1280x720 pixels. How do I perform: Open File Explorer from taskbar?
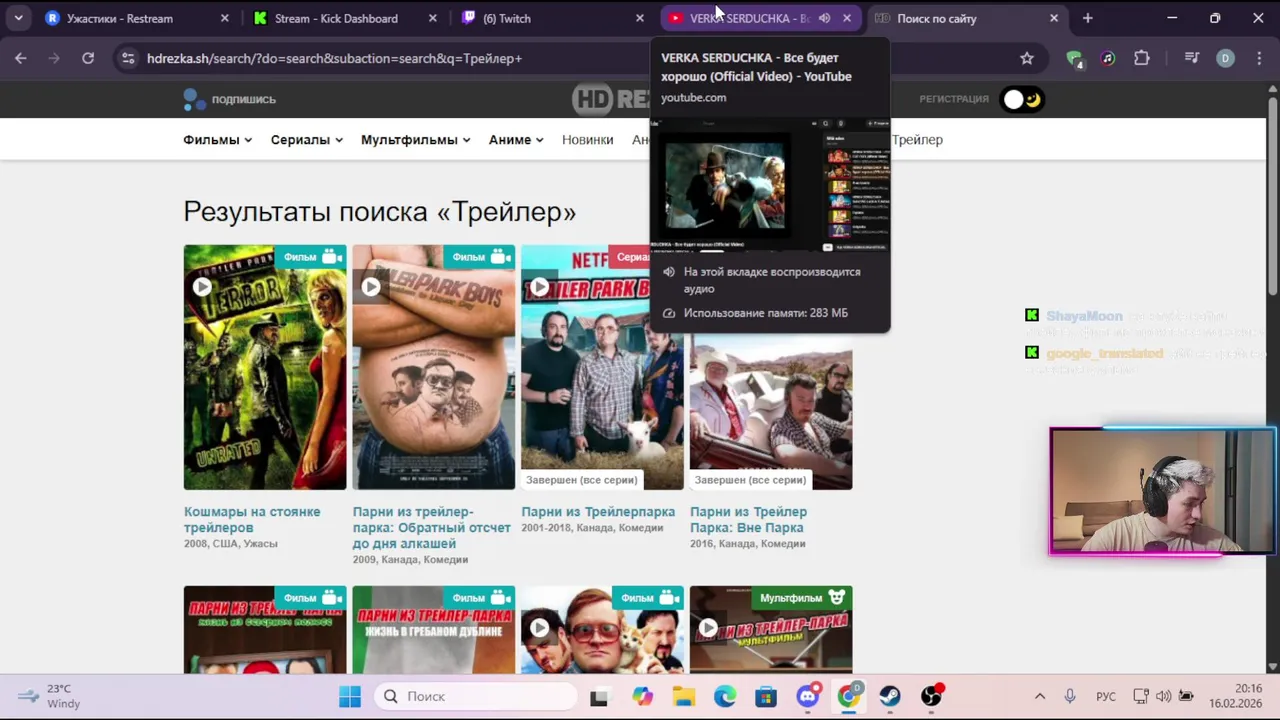[683, 696]
